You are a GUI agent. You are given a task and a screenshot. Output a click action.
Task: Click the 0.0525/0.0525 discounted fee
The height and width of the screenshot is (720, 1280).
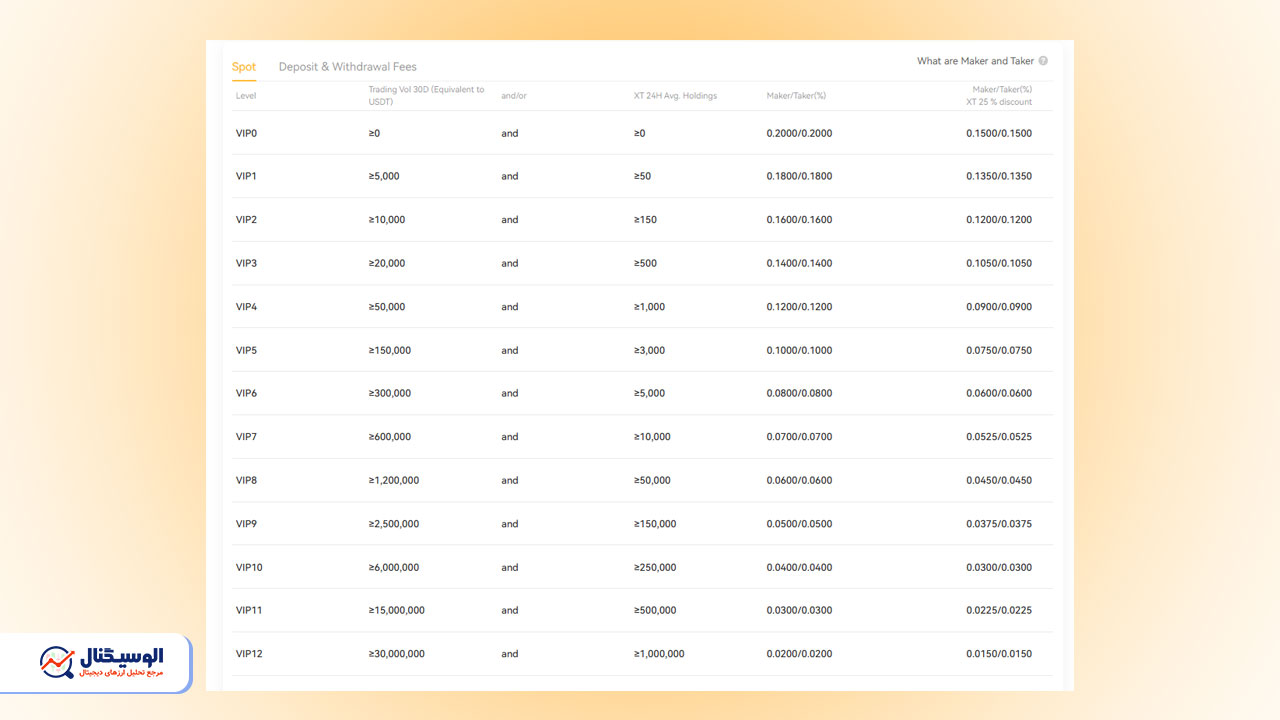(999, 437)
